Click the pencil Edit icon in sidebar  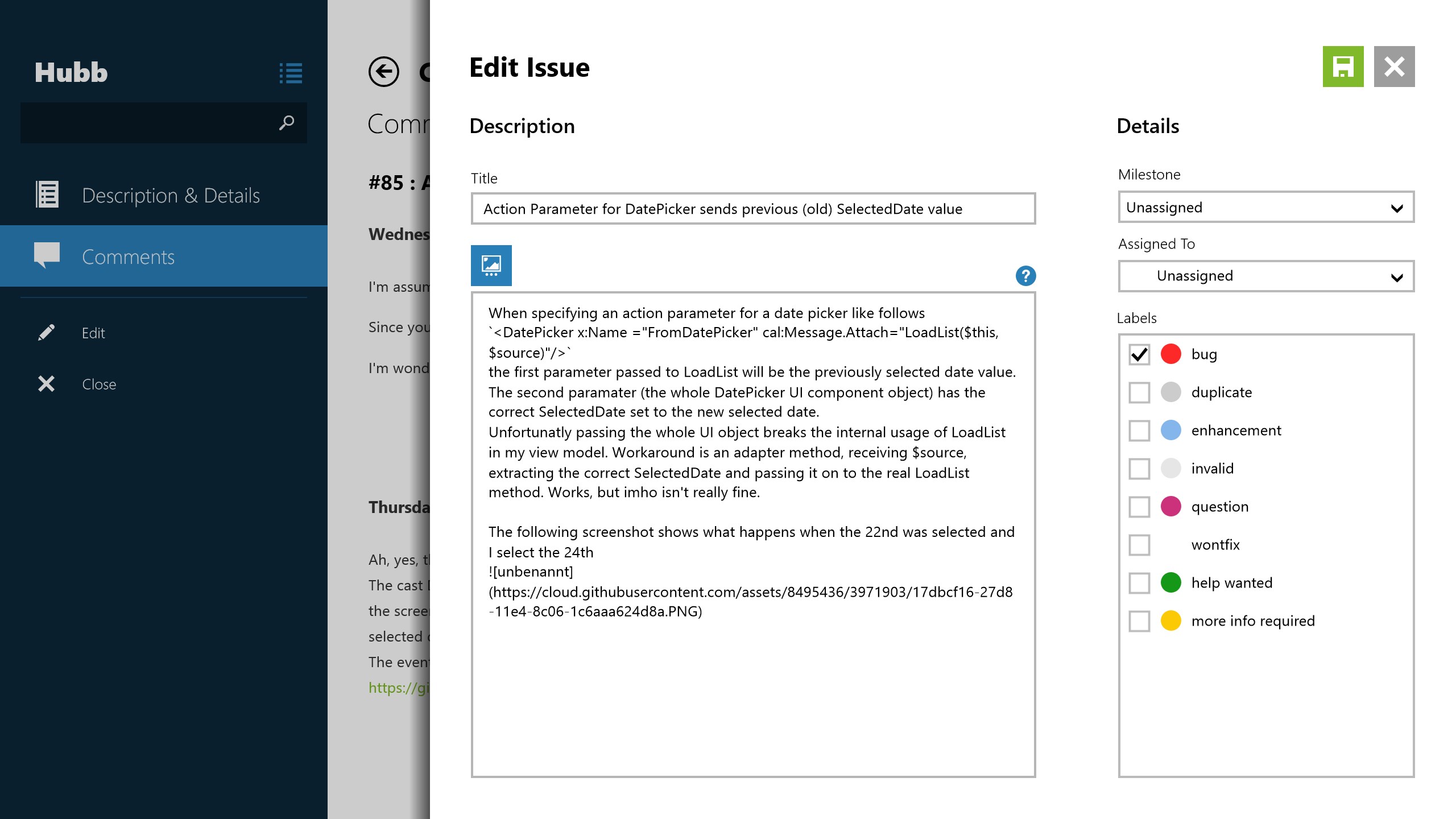[x=47, y=333]
